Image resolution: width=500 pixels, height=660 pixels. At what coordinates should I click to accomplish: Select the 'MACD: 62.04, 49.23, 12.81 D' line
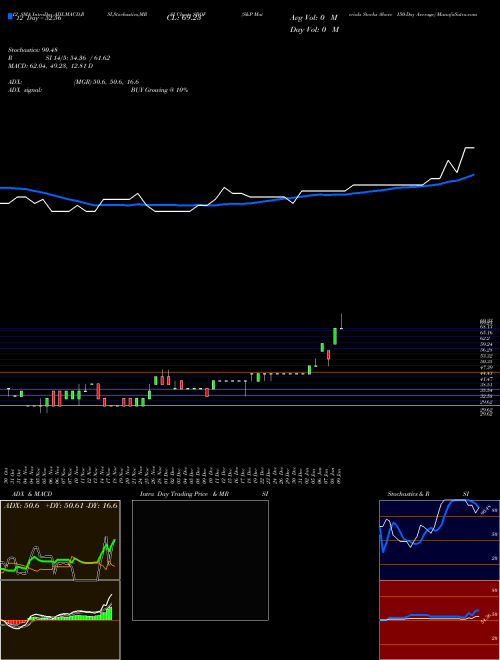[51, 66]
